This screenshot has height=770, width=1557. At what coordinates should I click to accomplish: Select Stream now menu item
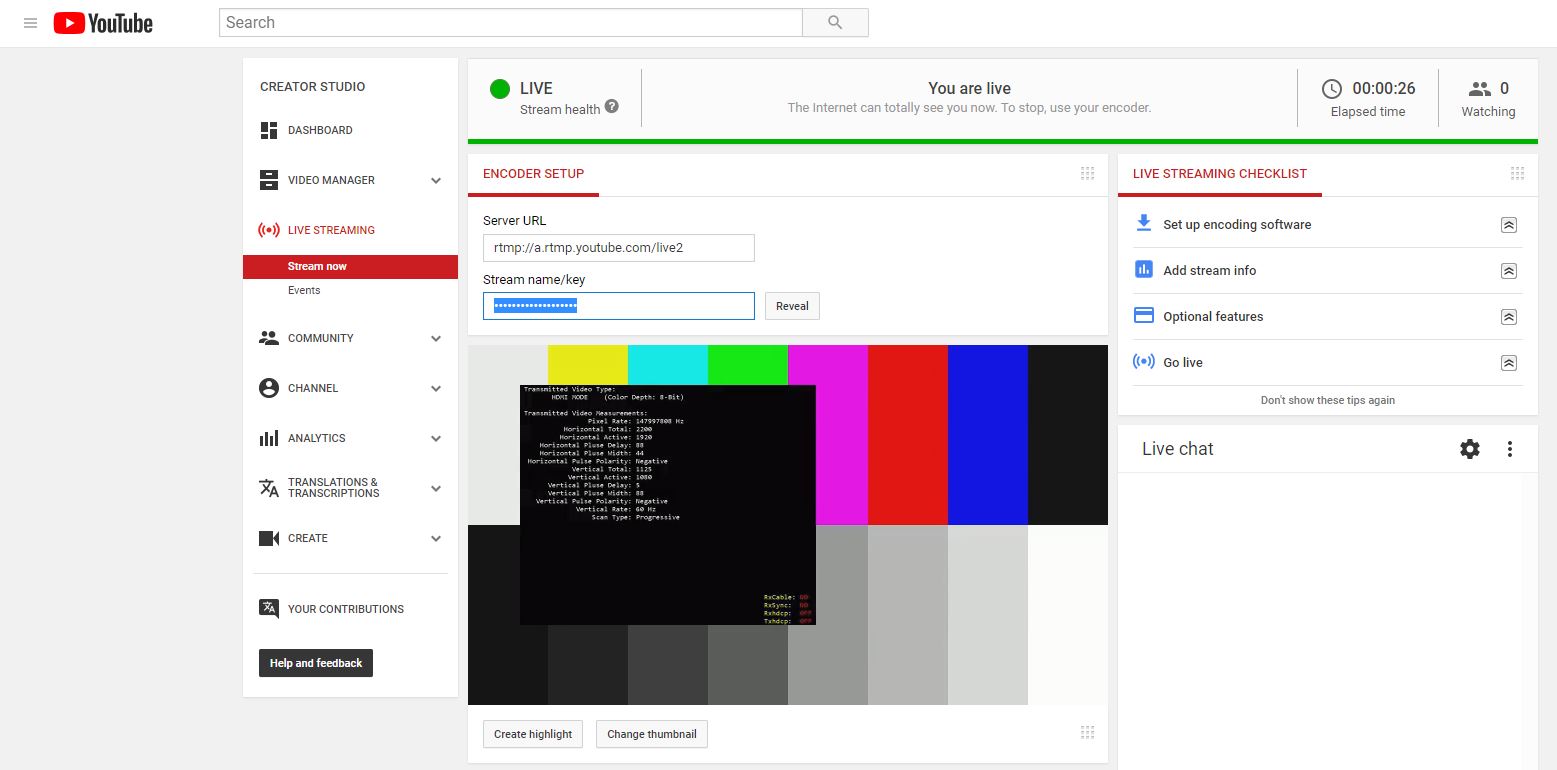click(350, 266)
